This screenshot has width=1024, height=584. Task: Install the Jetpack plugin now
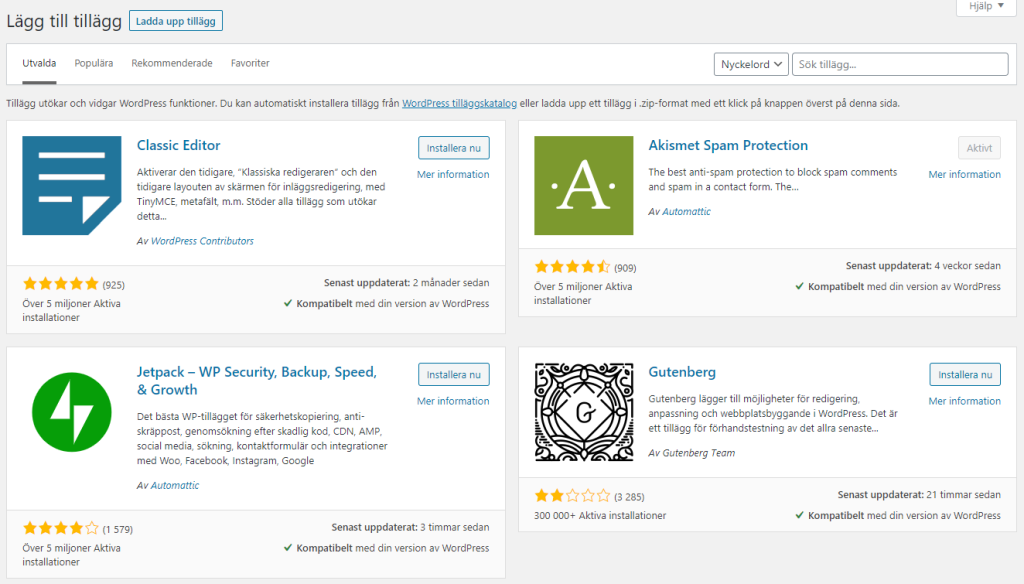(x=454, y=375)
